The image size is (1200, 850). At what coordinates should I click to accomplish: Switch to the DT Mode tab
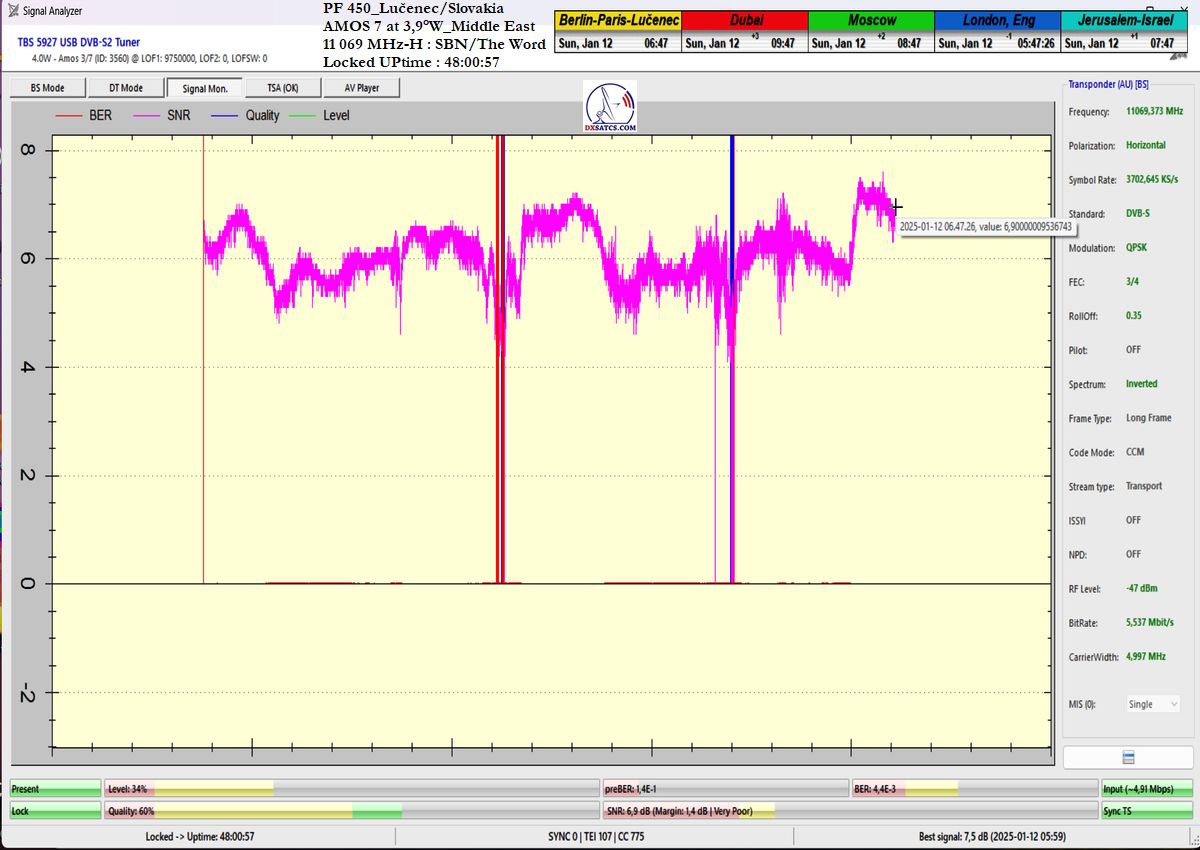[125, 88]
